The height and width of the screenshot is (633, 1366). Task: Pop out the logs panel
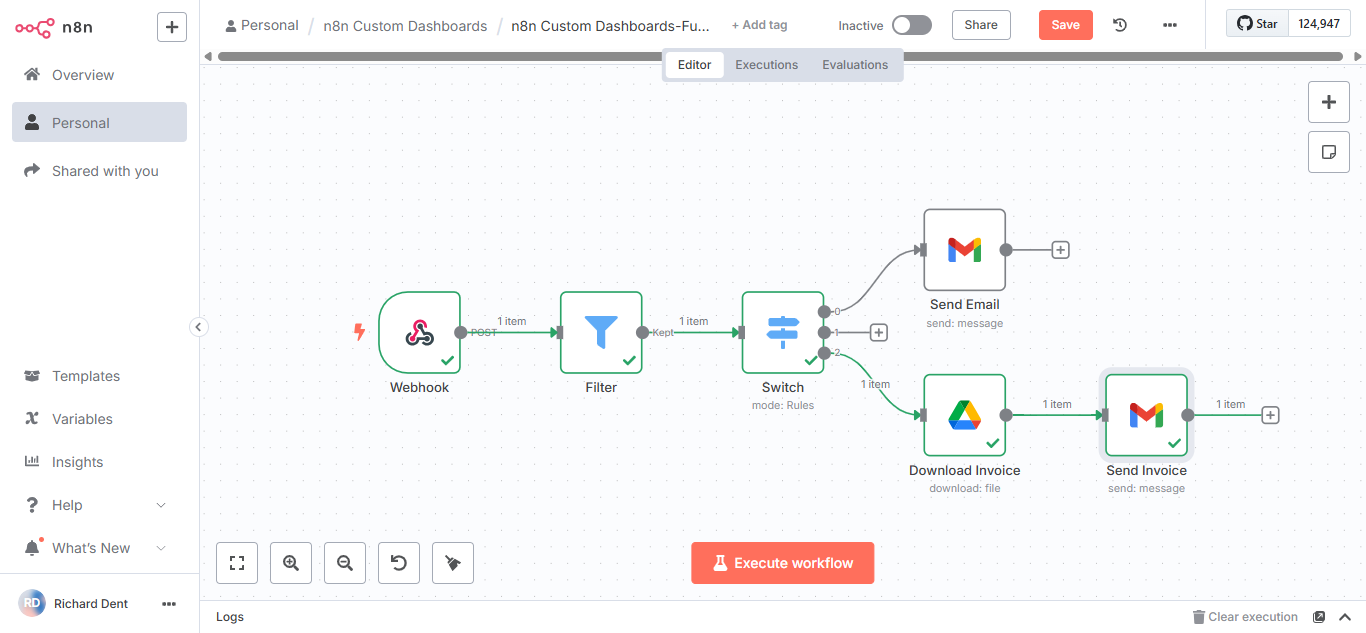1319,617
